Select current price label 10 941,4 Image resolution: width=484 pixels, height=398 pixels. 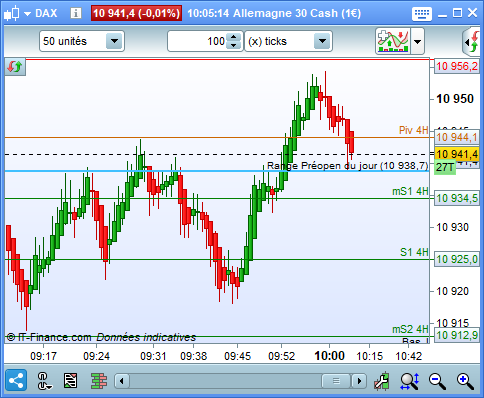point(457,154)
